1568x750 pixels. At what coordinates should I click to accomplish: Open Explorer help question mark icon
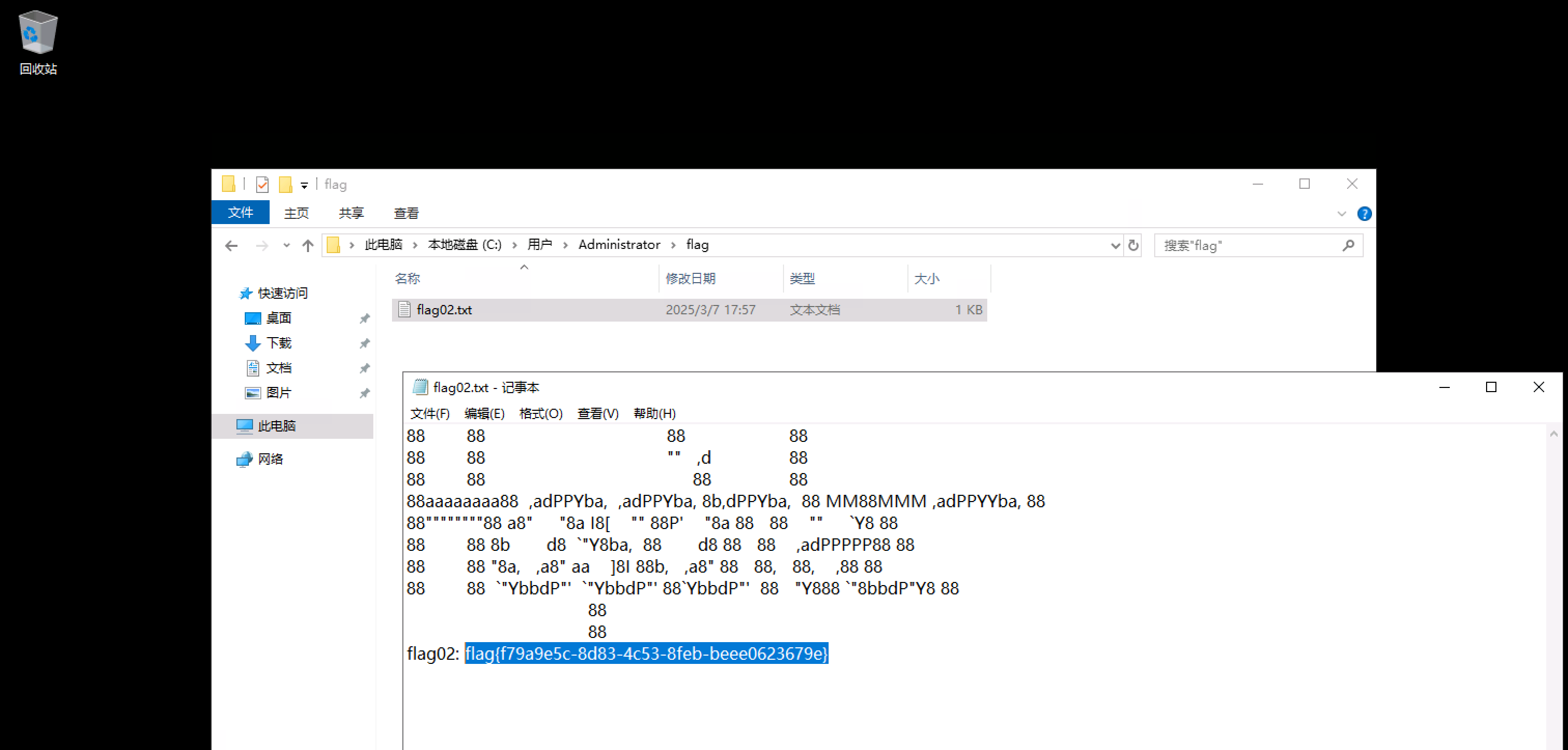click(x=1364, y=214)
